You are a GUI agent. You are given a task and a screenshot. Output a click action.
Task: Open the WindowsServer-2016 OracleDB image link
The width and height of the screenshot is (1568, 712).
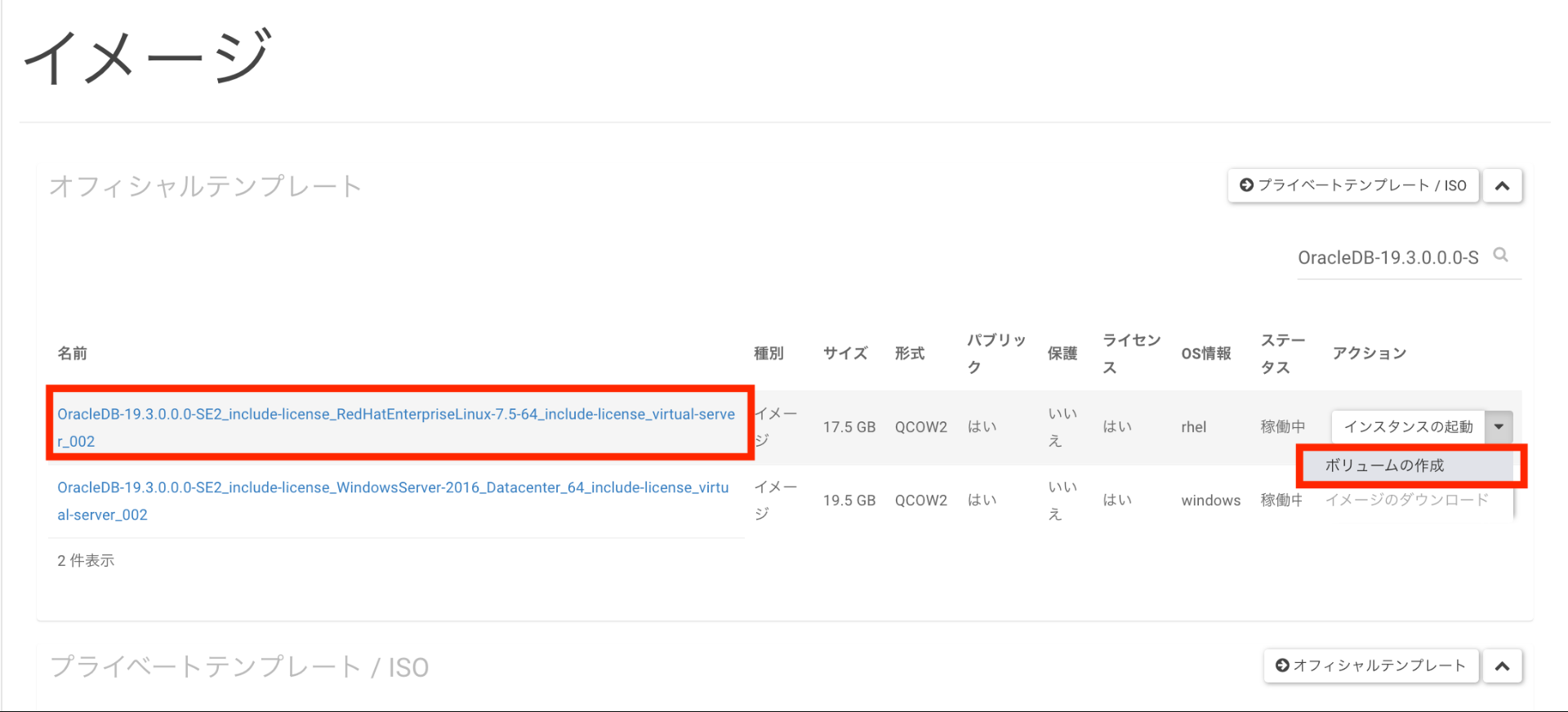[x=393, y=501]
